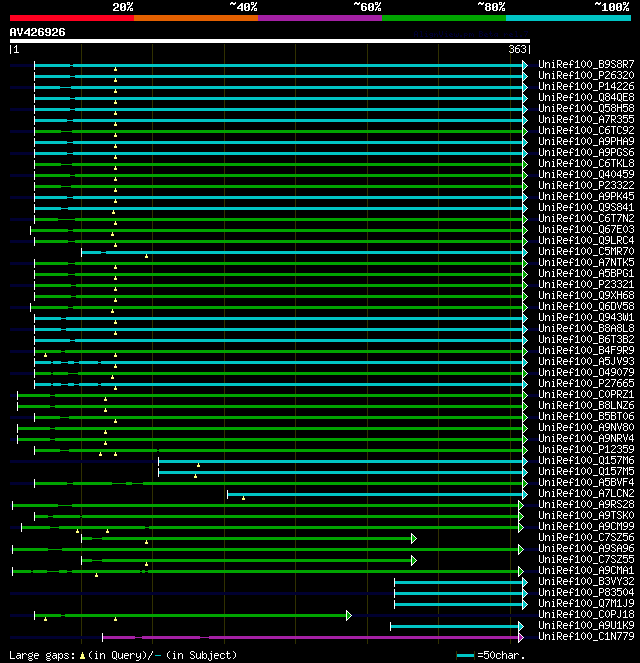Select the UniRef100_P27665 label

tap(586, 383)
